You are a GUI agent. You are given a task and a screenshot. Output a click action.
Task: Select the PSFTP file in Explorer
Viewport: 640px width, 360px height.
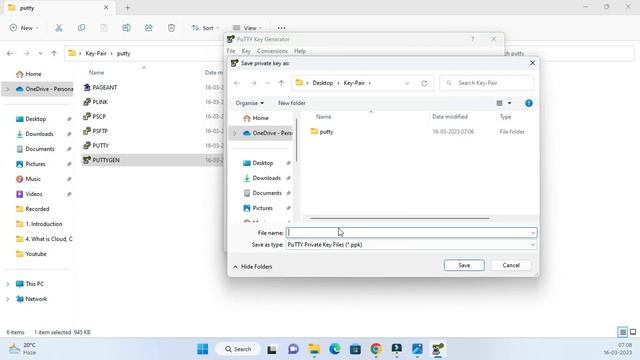[x=96, y=131]
